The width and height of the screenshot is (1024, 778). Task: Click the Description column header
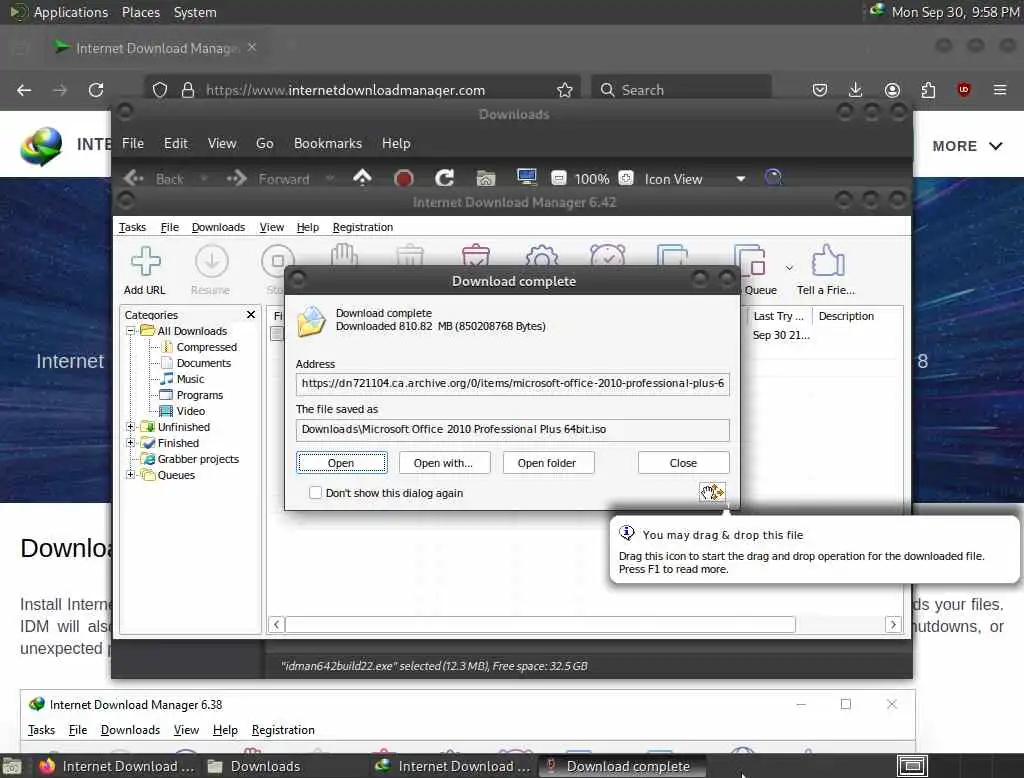(x=846, y=316)
